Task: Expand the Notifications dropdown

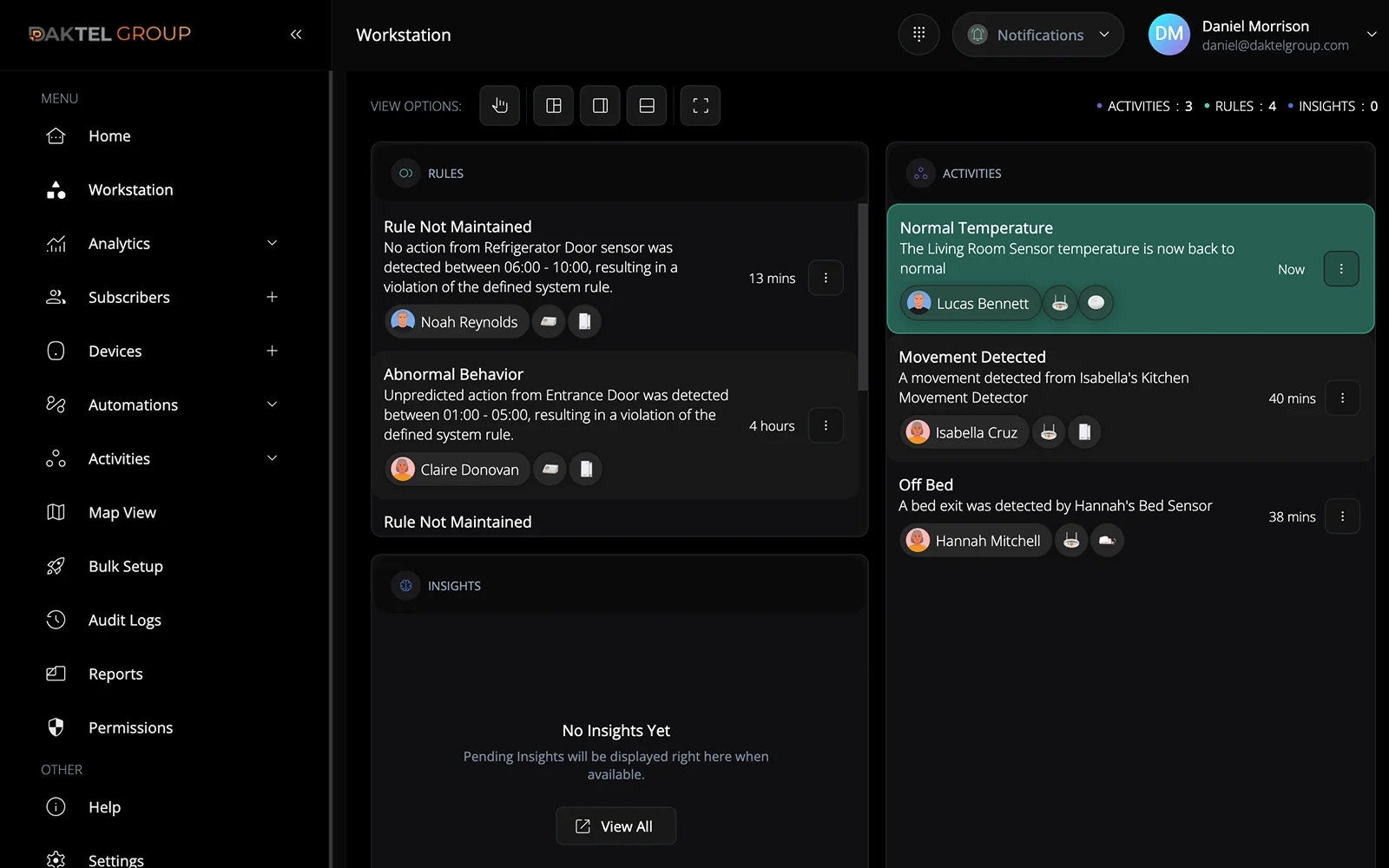Action: 1038,35
